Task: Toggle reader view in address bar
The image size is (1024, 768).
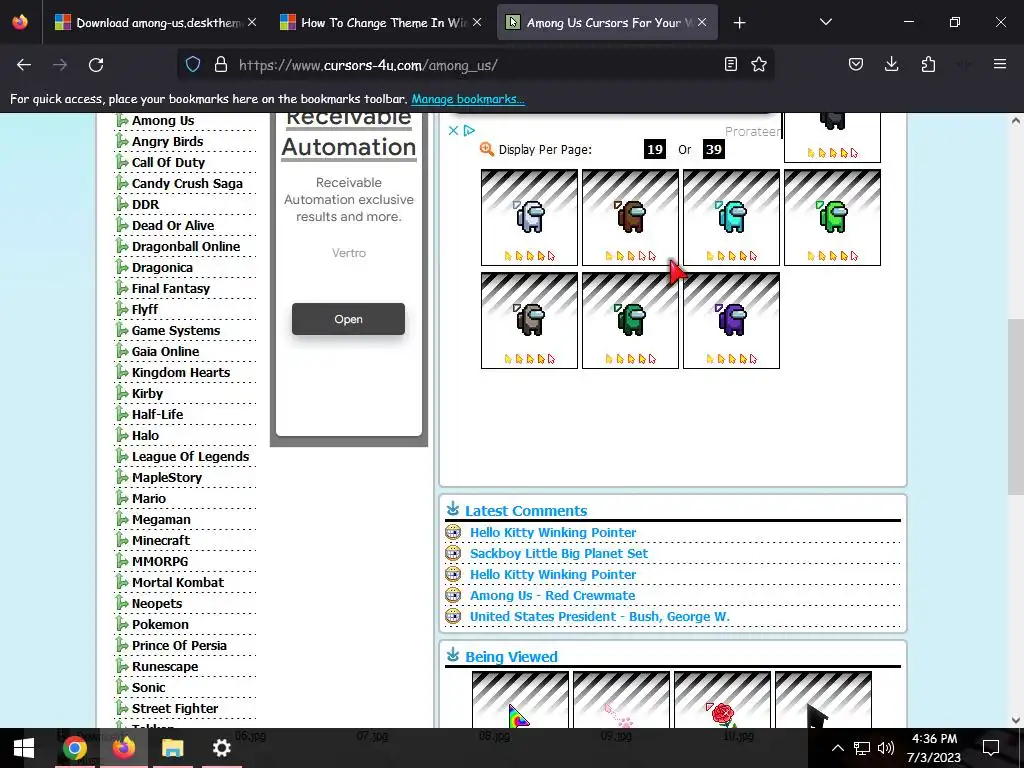Action: pyautogui.click(x=731, y=64)
